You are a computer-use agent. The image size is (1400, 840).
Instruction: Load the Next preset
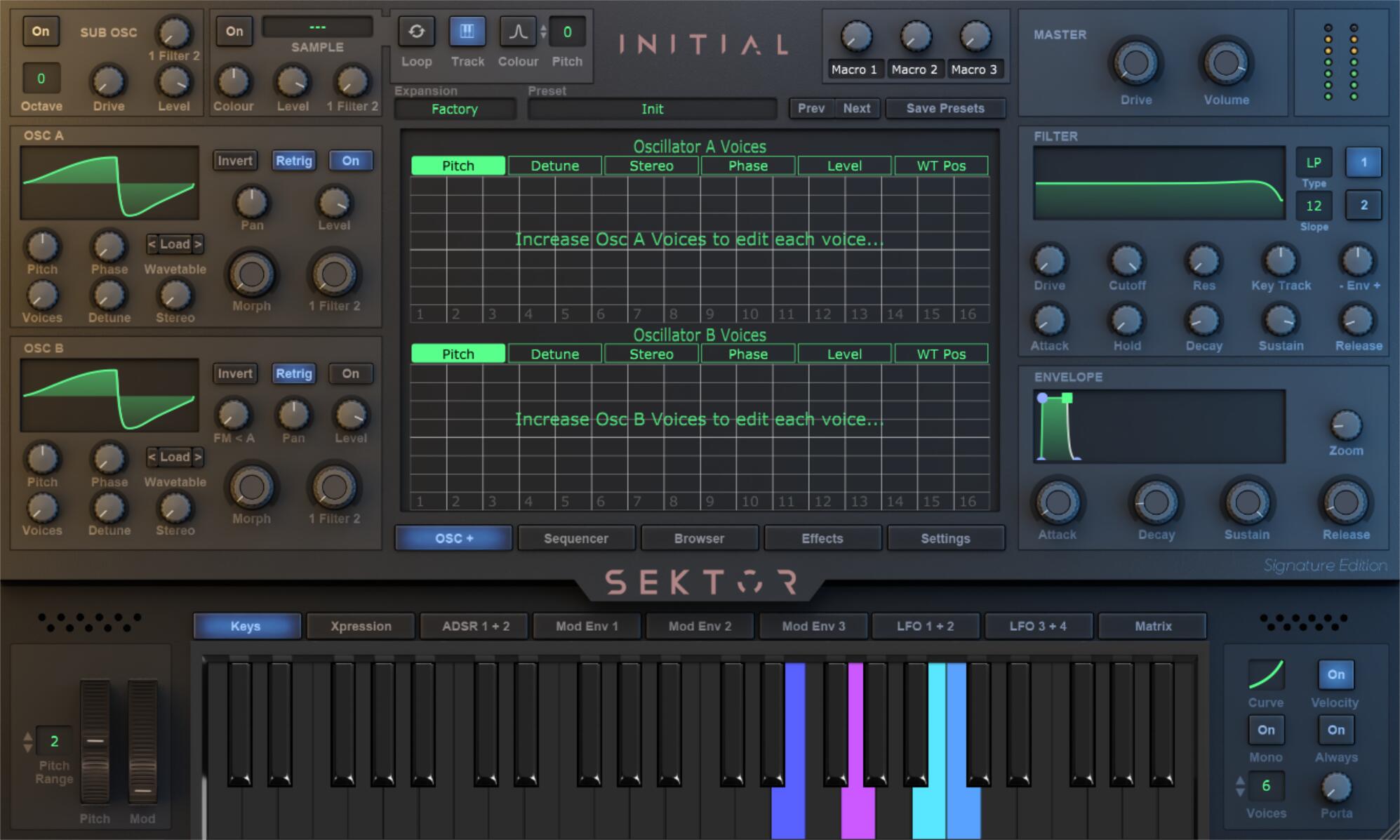tap(856, 108)
